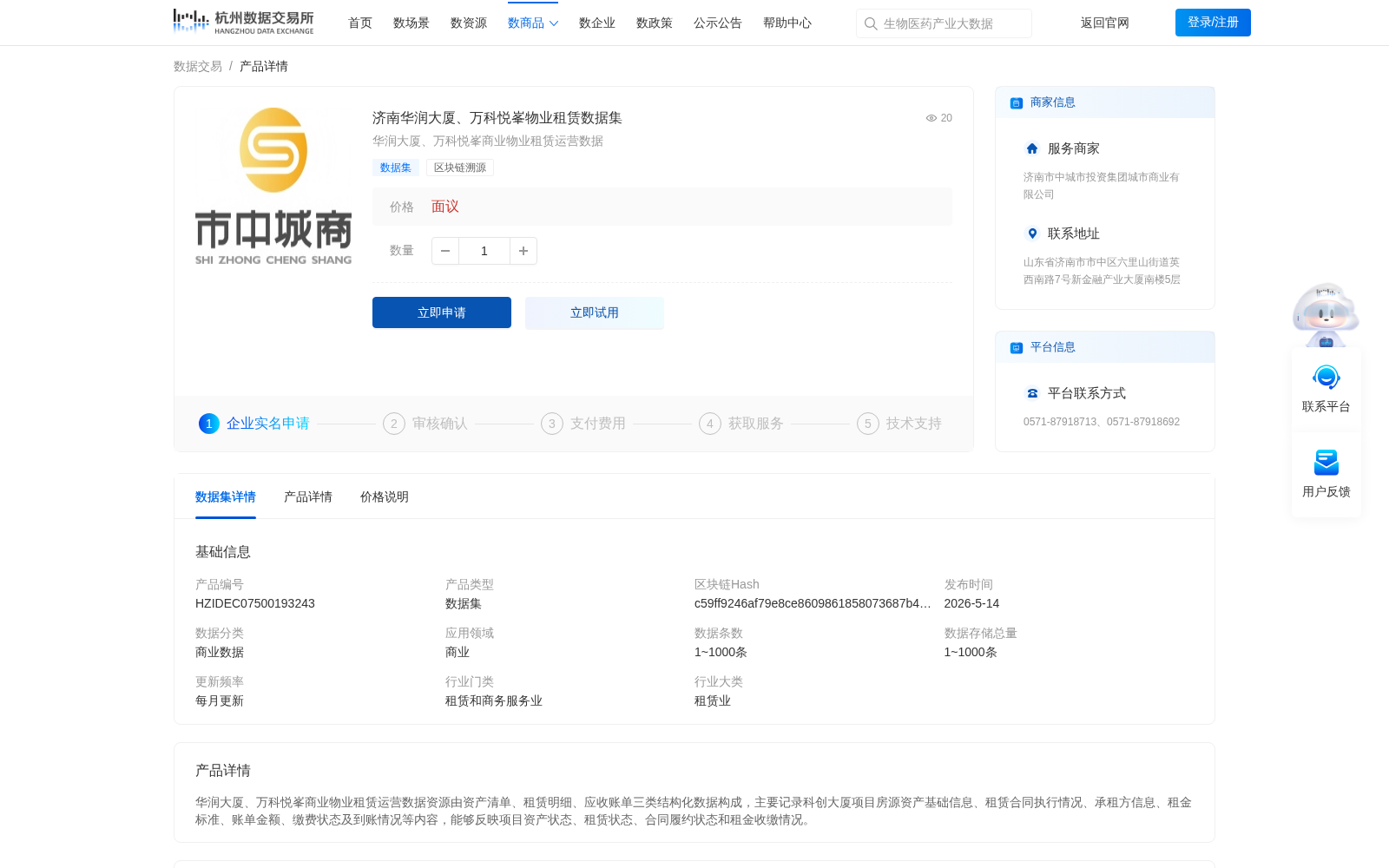
Task: Click the 服务商家 house icon
Action: point(1032,148)
